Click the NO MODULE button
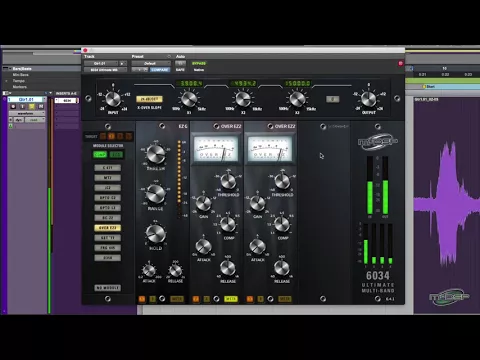The width and height of the screenshot is (480, 360). [x=107, y=287]
